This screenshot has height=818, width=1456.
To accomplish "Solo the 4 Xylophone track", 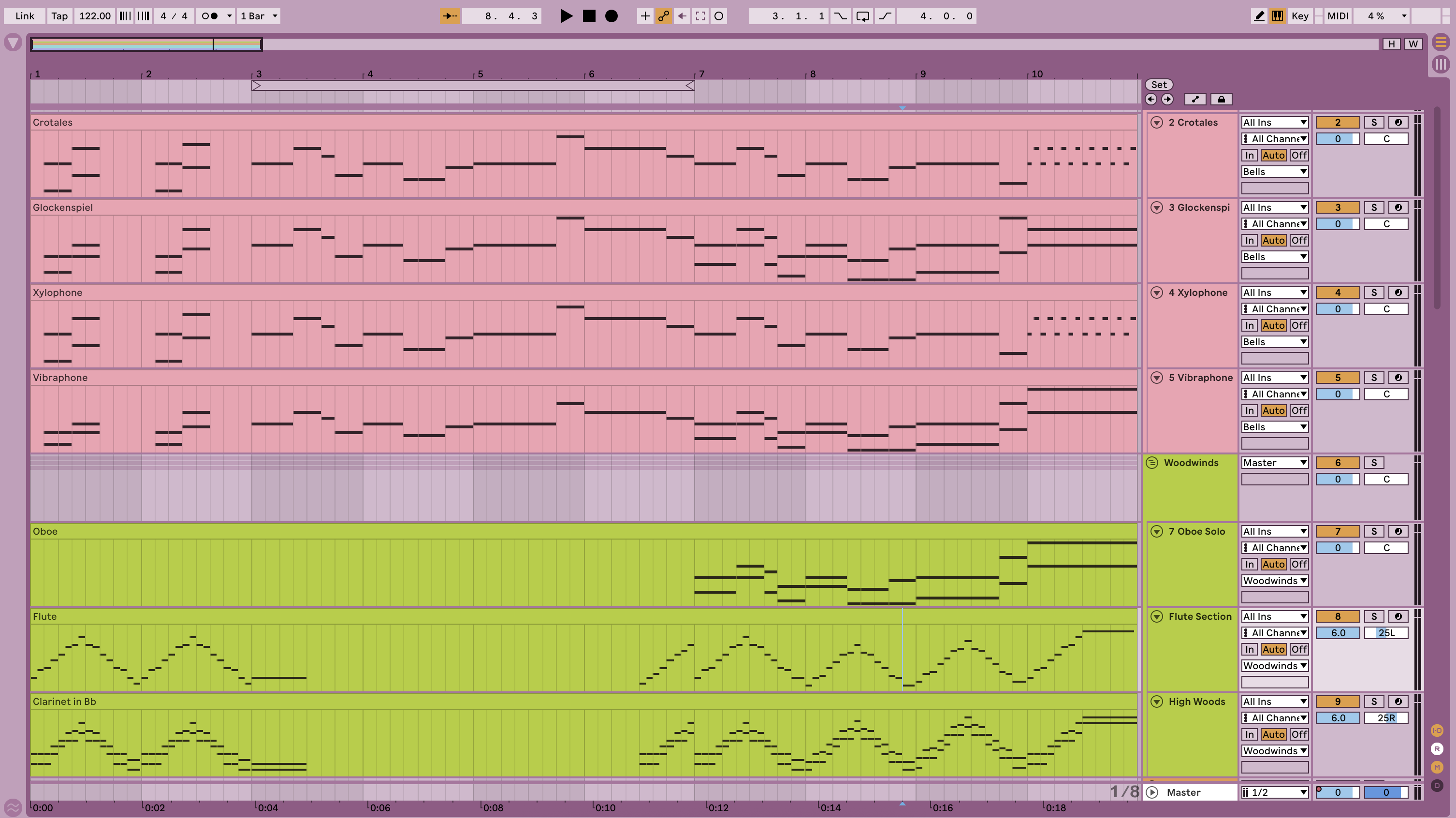I will [1374, 292].
